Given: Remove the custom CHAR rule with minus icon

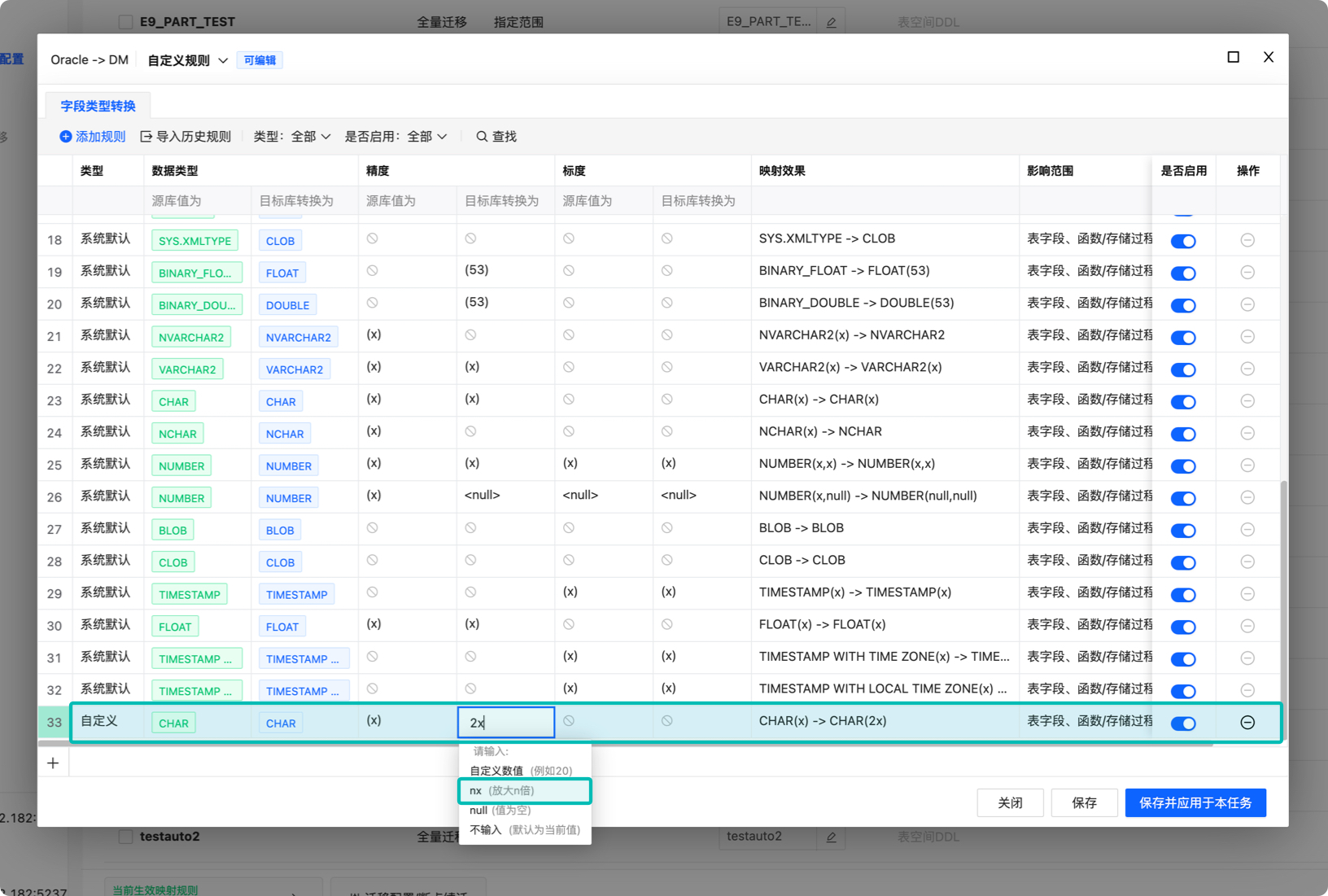Looking at the screenshot, I should click(1247, 723).
